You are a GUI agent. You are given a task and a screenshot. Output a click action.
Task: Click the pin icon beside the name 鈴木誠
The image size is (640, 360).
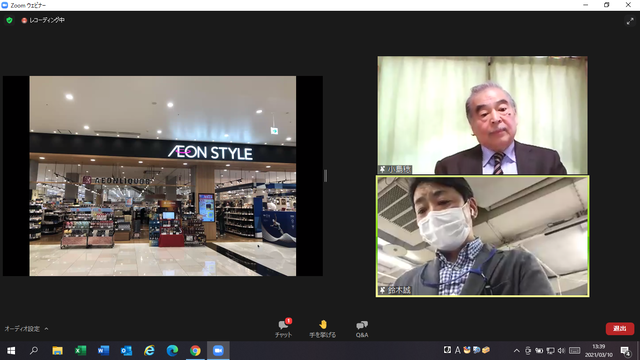(382, 290)
